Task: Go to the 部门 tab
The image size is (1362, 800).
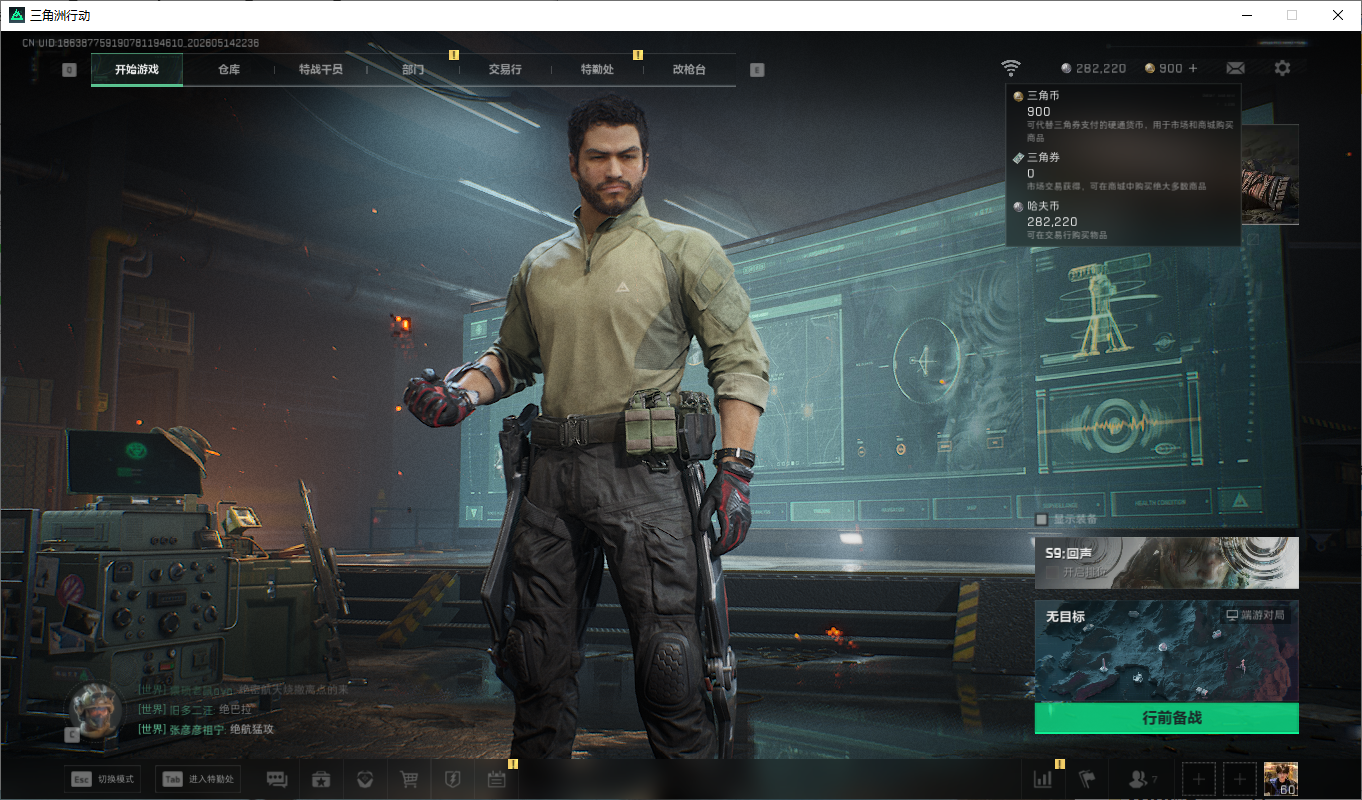Action: pyautogui.click(x=413, y=70)
